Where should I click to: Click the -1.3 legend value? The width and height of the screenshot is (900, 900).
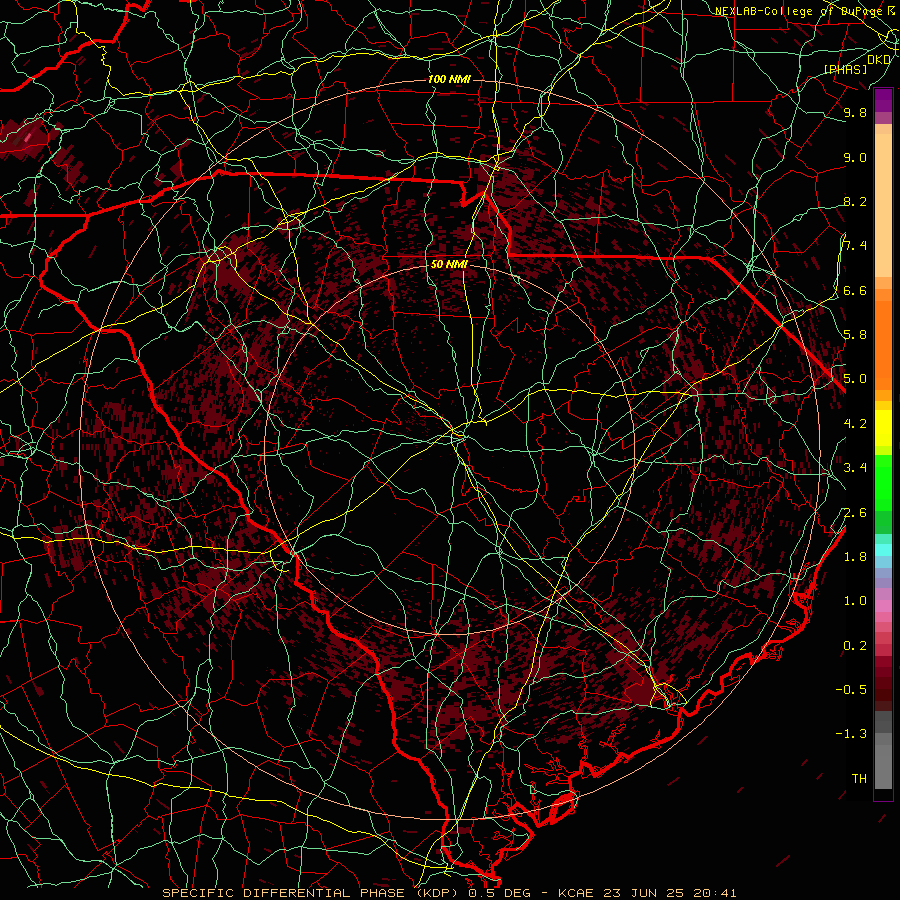[851, 734]
